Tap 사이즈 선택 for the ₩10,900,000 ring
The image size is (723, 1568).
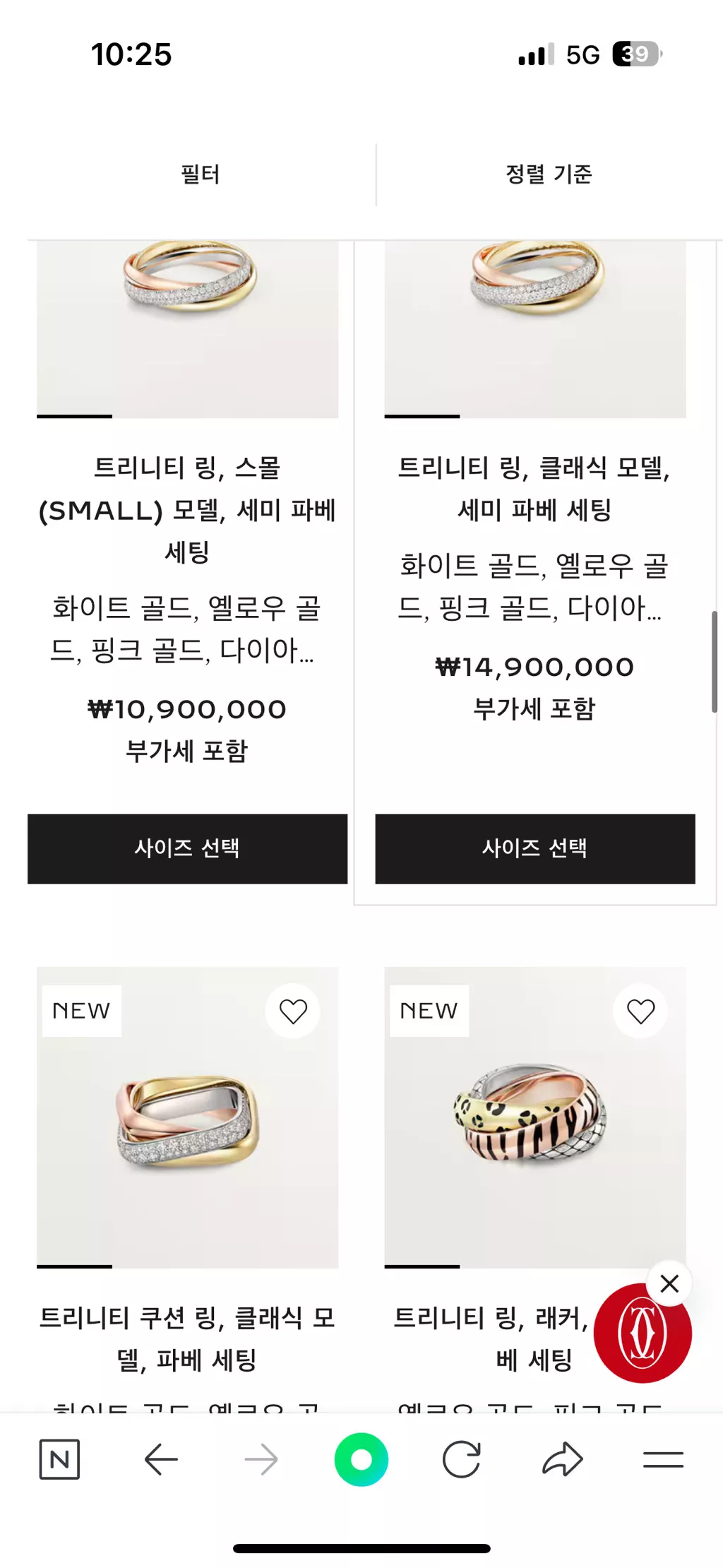[x=187, y=848]
